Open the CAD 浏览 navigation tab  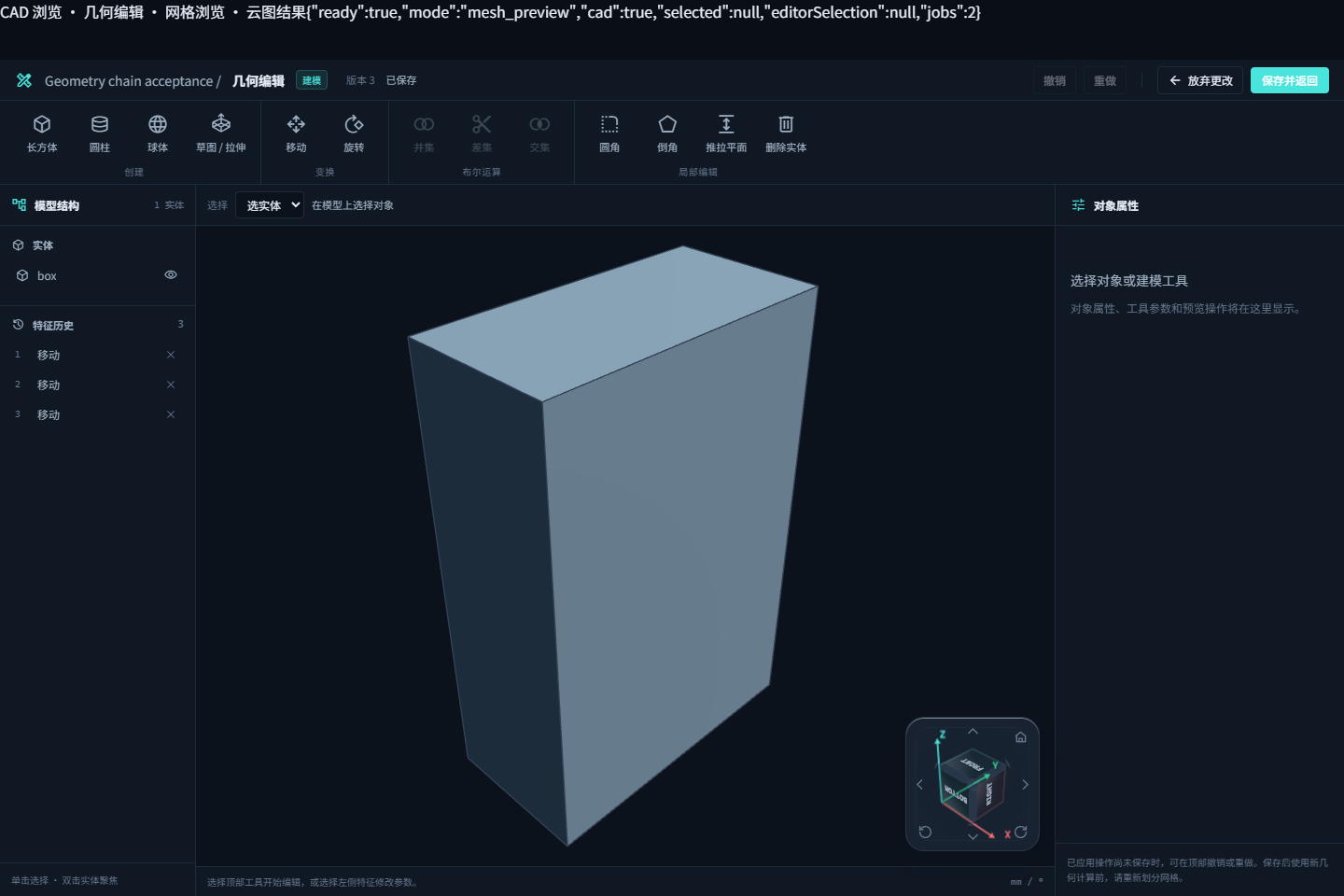click(x=31, y=12)
